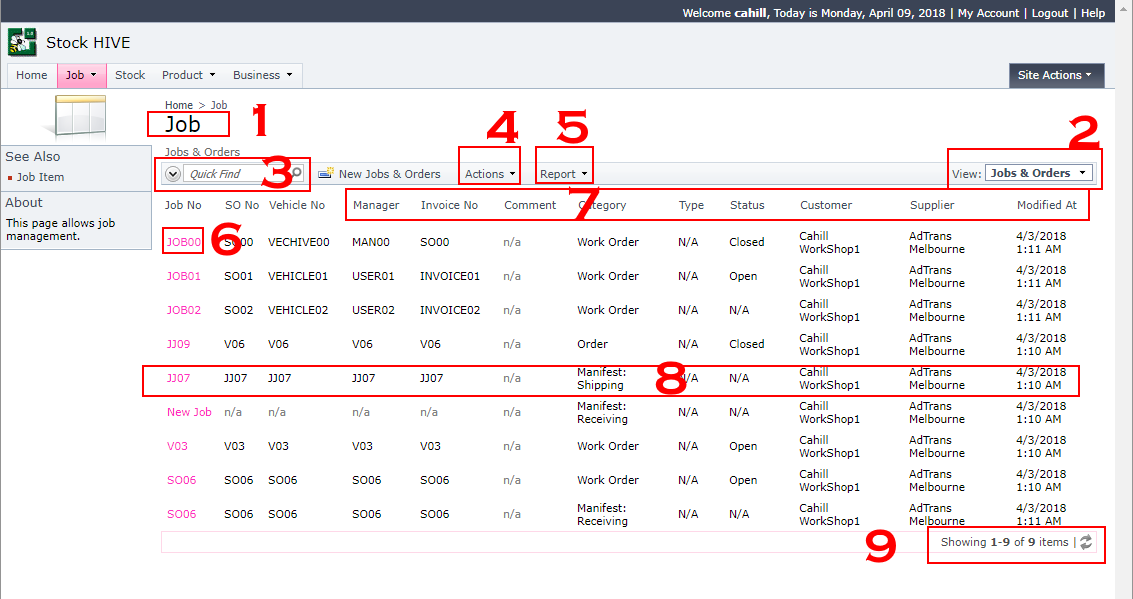Open the Business menu dropdown
Image resolution: width=1133 pixels, height=599 pixels.
[x=262, y=75]
